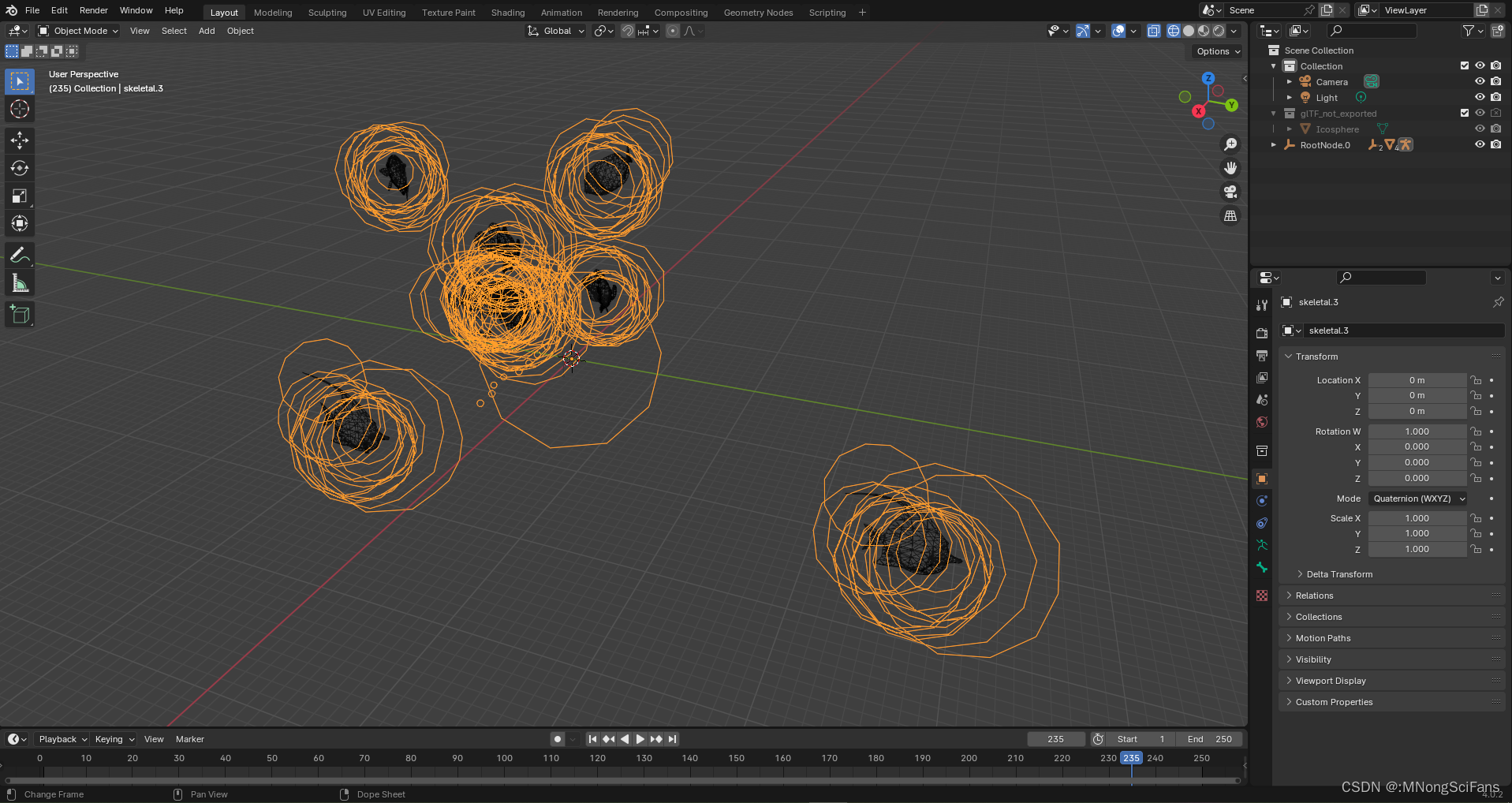1512x803 pixels.
Task: Switch to the Shading workspace tab
Action: (x=508, y=13)
